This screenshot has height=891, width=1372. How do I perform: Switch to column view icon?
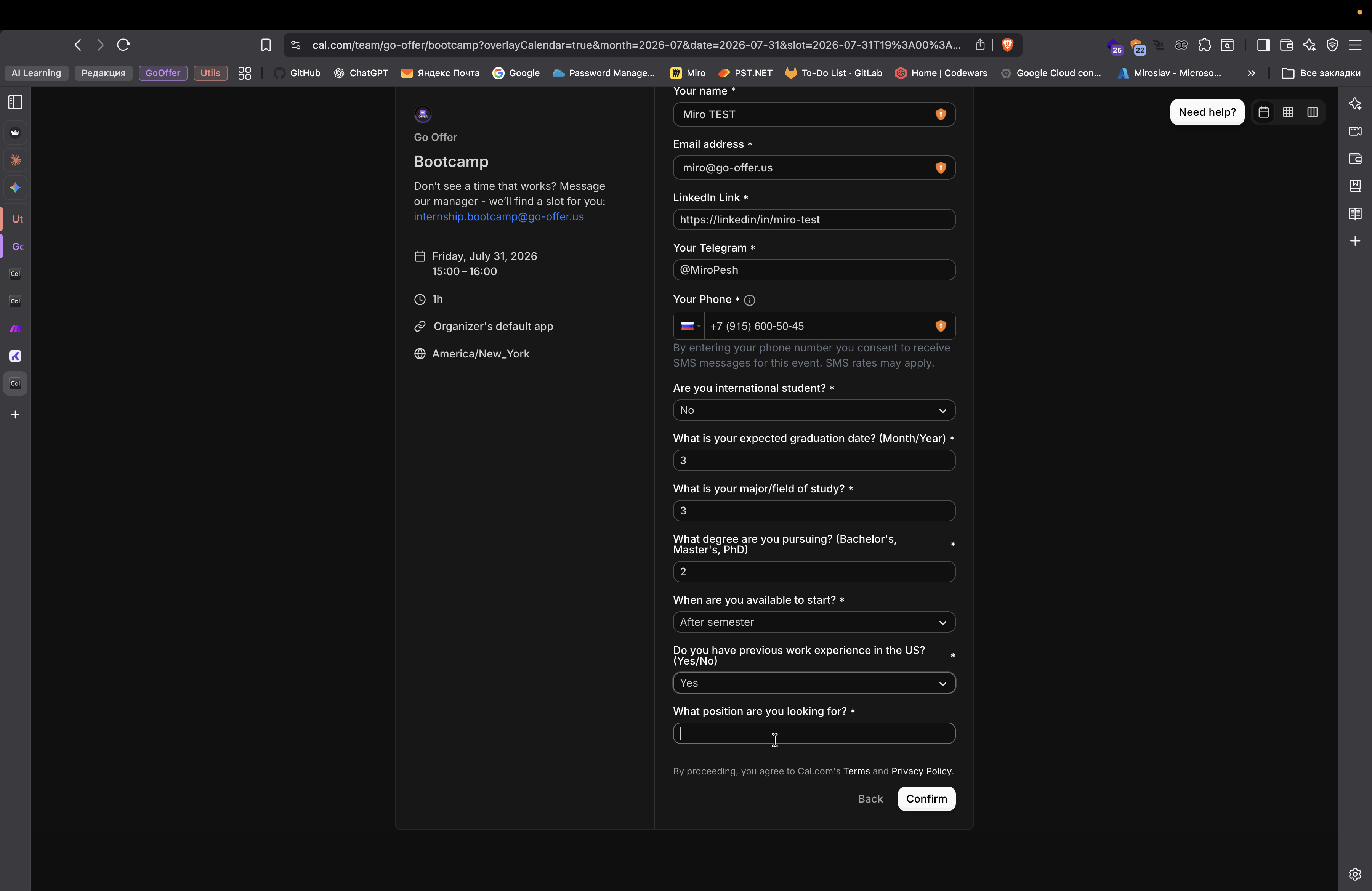point(1313,112)
